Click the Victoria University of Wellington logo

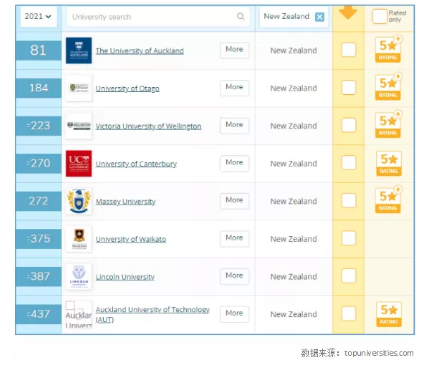coord(79,126)
